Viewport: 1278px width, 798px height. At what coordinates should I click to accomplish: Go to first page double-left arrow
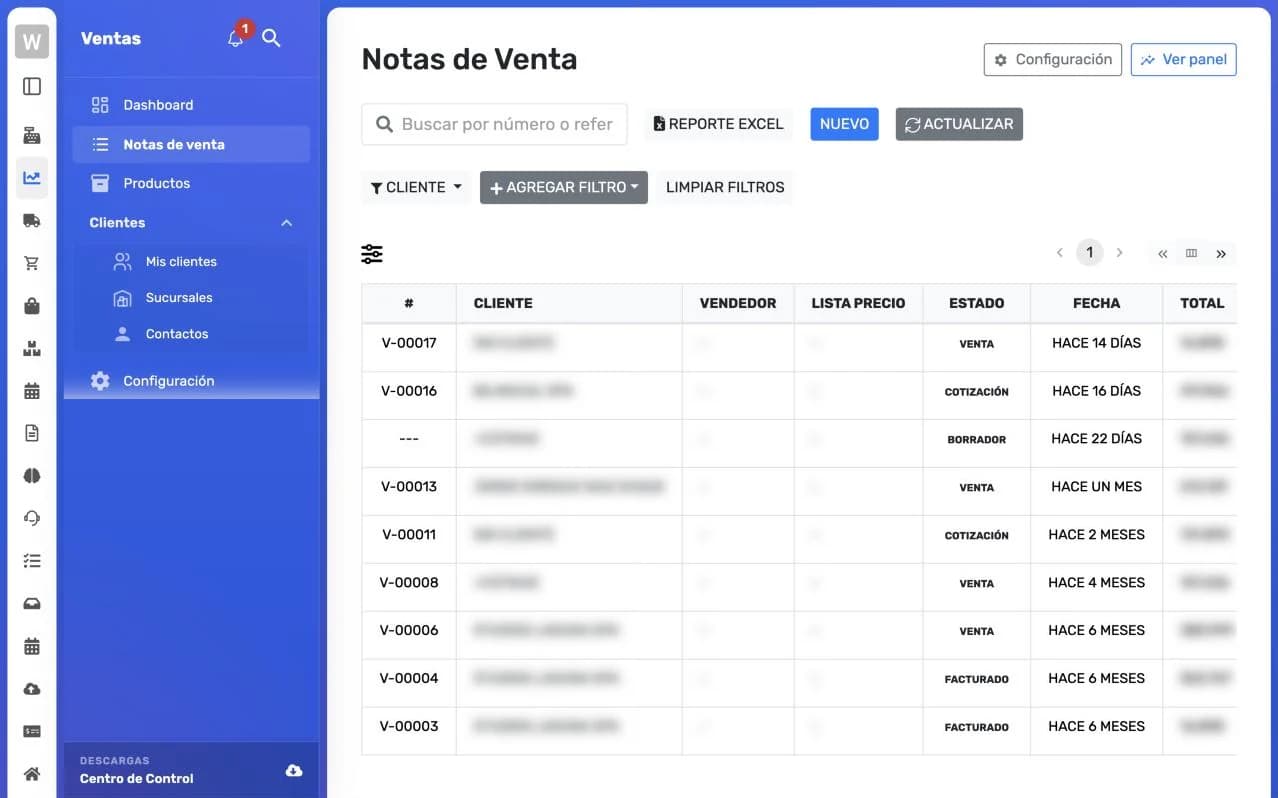coord(1162,253)
